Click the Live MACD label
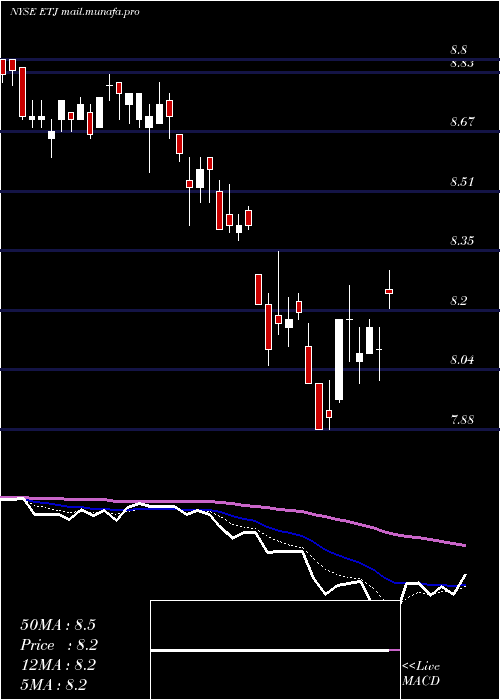Viewport: 500px width, 700px height. point(421,673)
